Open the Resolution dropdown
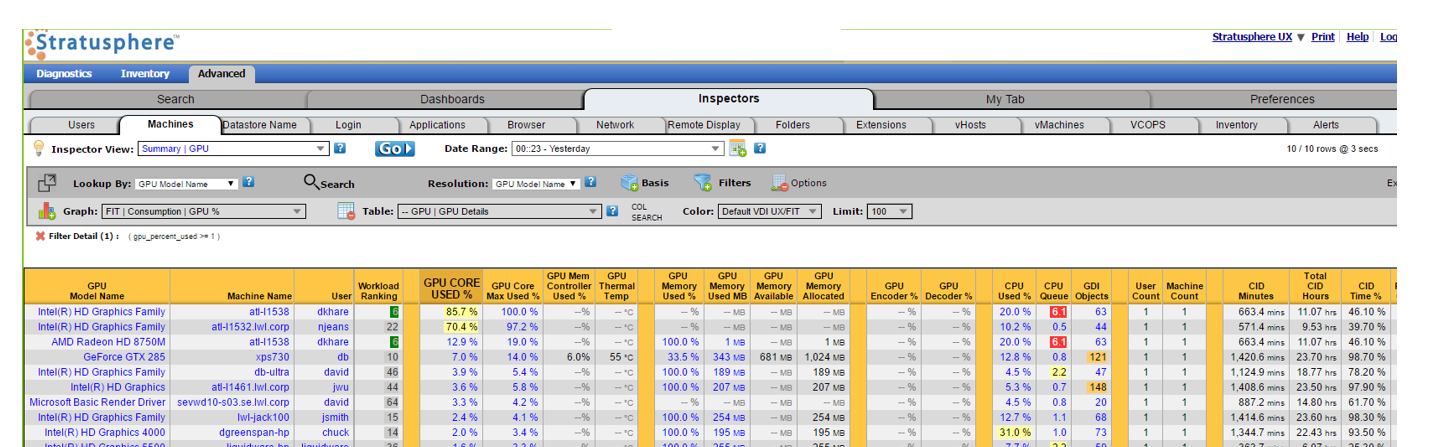 pos(536,183)
